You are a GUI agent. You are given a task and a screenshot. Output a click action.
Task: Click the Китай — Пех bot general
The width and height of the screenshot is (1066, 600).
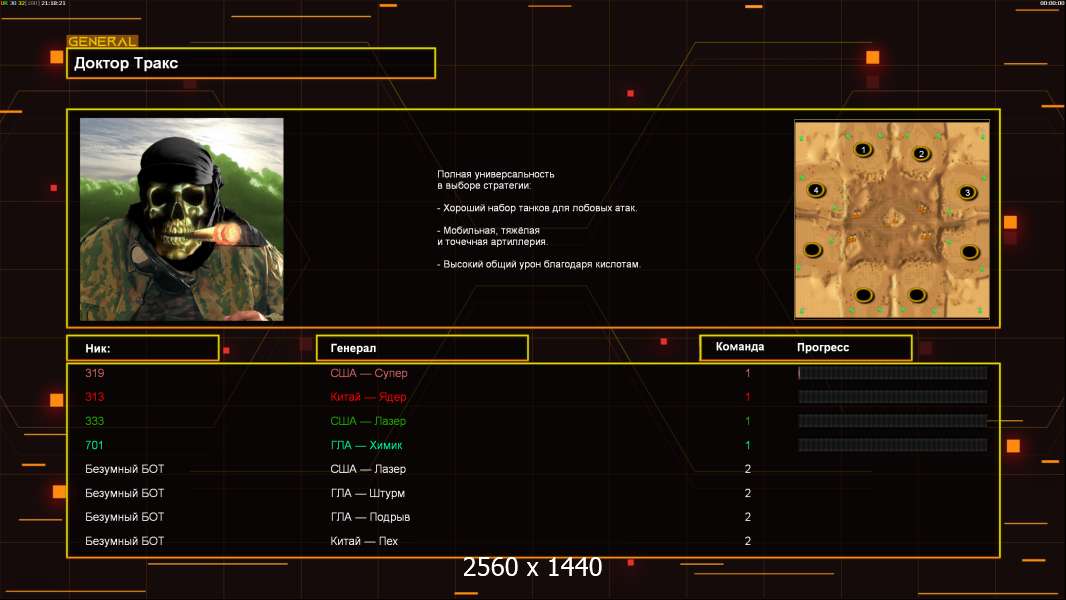click(364, 541)
